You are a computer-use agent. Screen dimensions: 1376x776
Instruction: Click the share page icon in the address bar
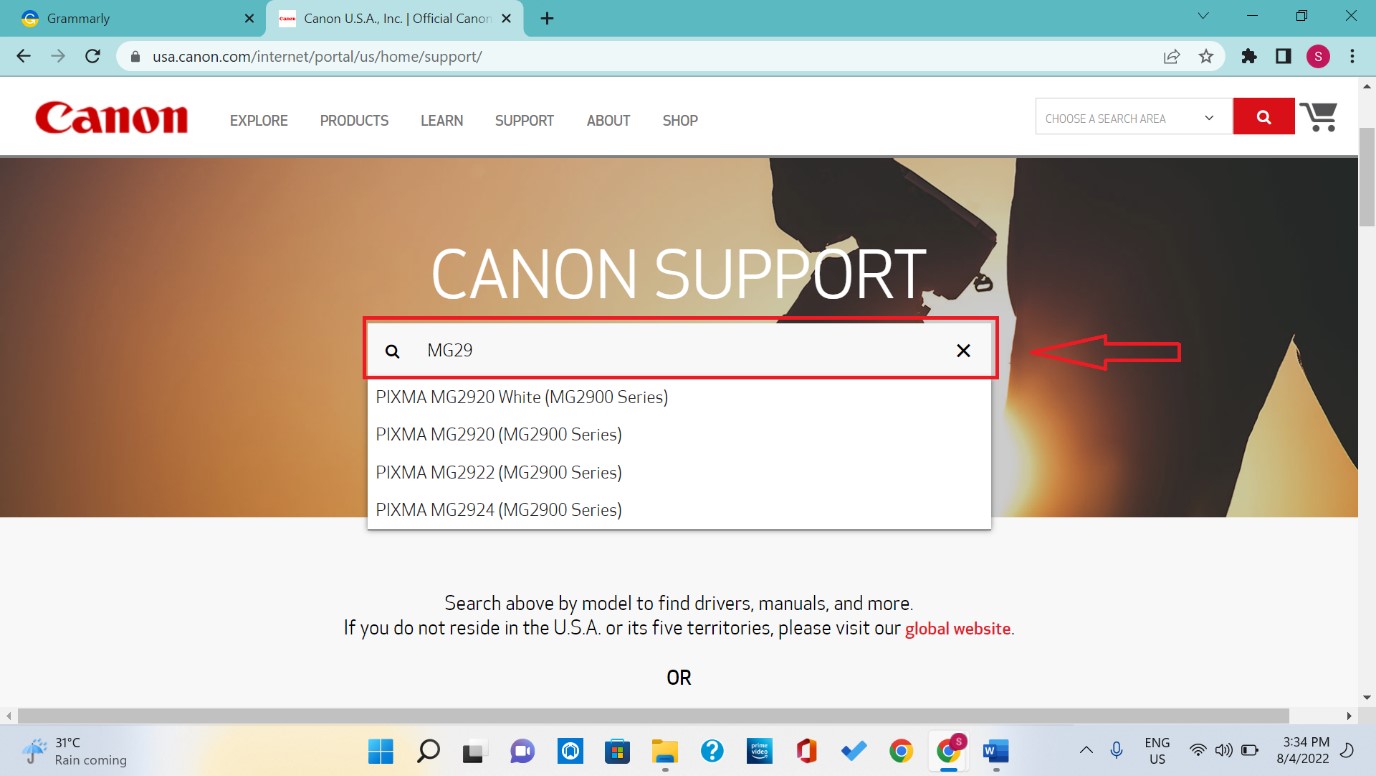pyautogui.click(x=1171, y=56)
